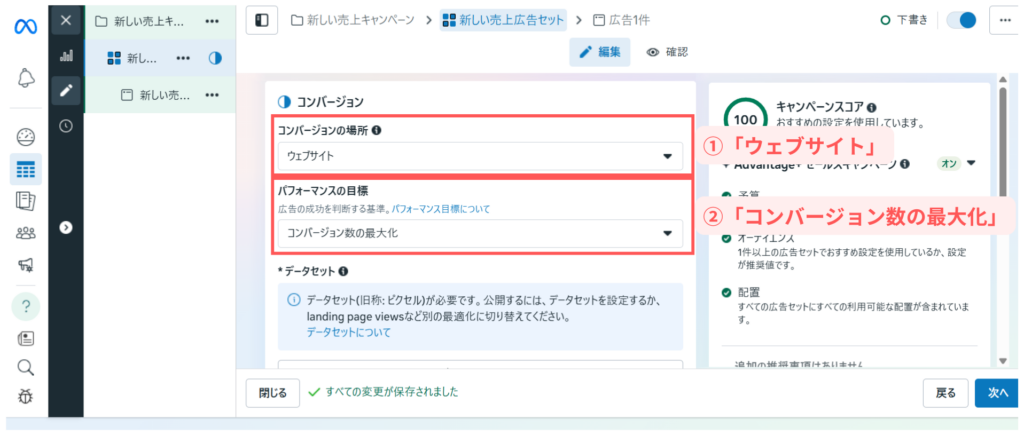Image resolution: width=1024 pixels, height=435 pixels.
Task: Expand the Advantage+ オン dropdown arrow
Action: point(971,163)
